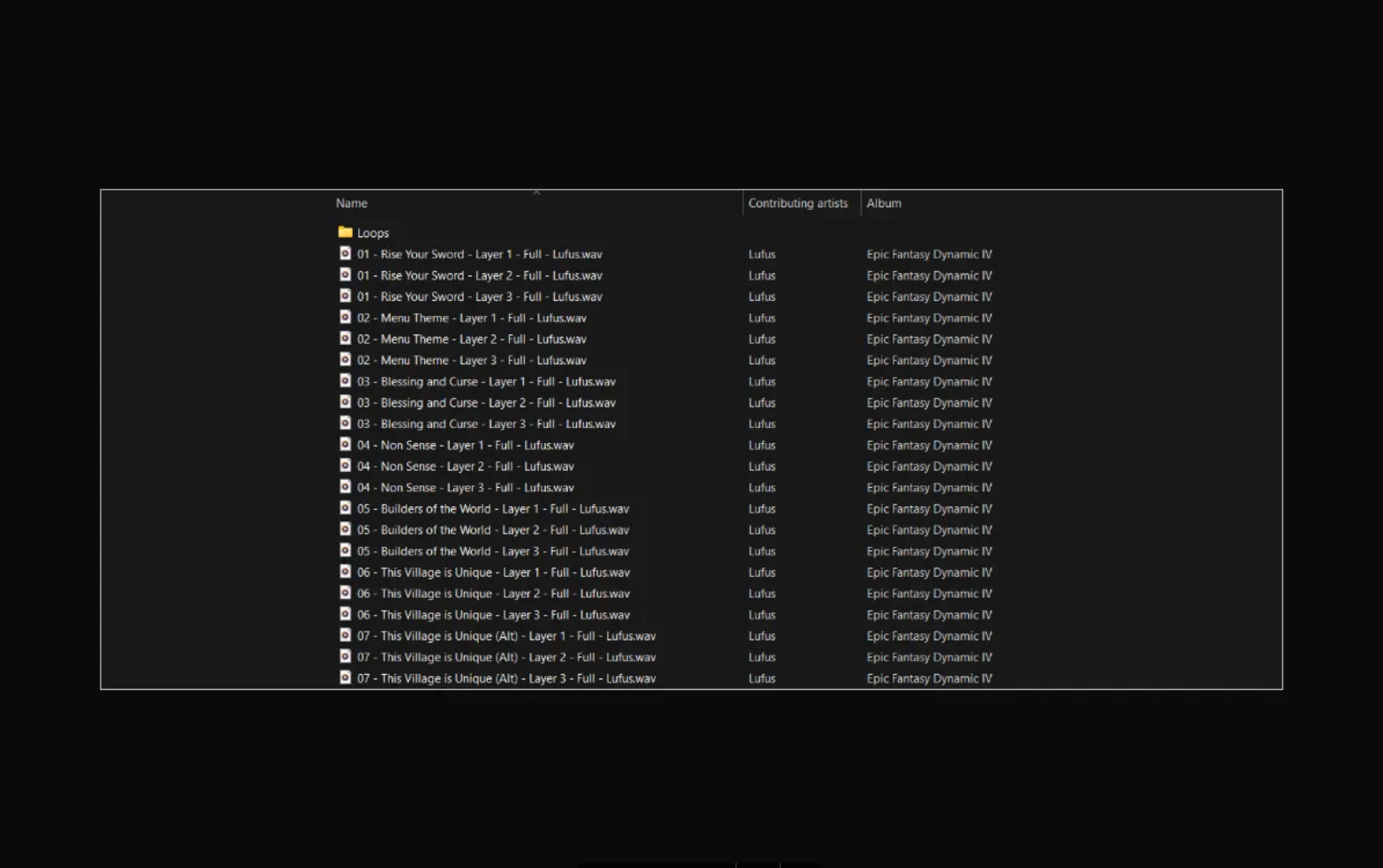Select file '02 - Menu Theme - Layer 1 - Full - Lufus.wav'

coord(472,318)
